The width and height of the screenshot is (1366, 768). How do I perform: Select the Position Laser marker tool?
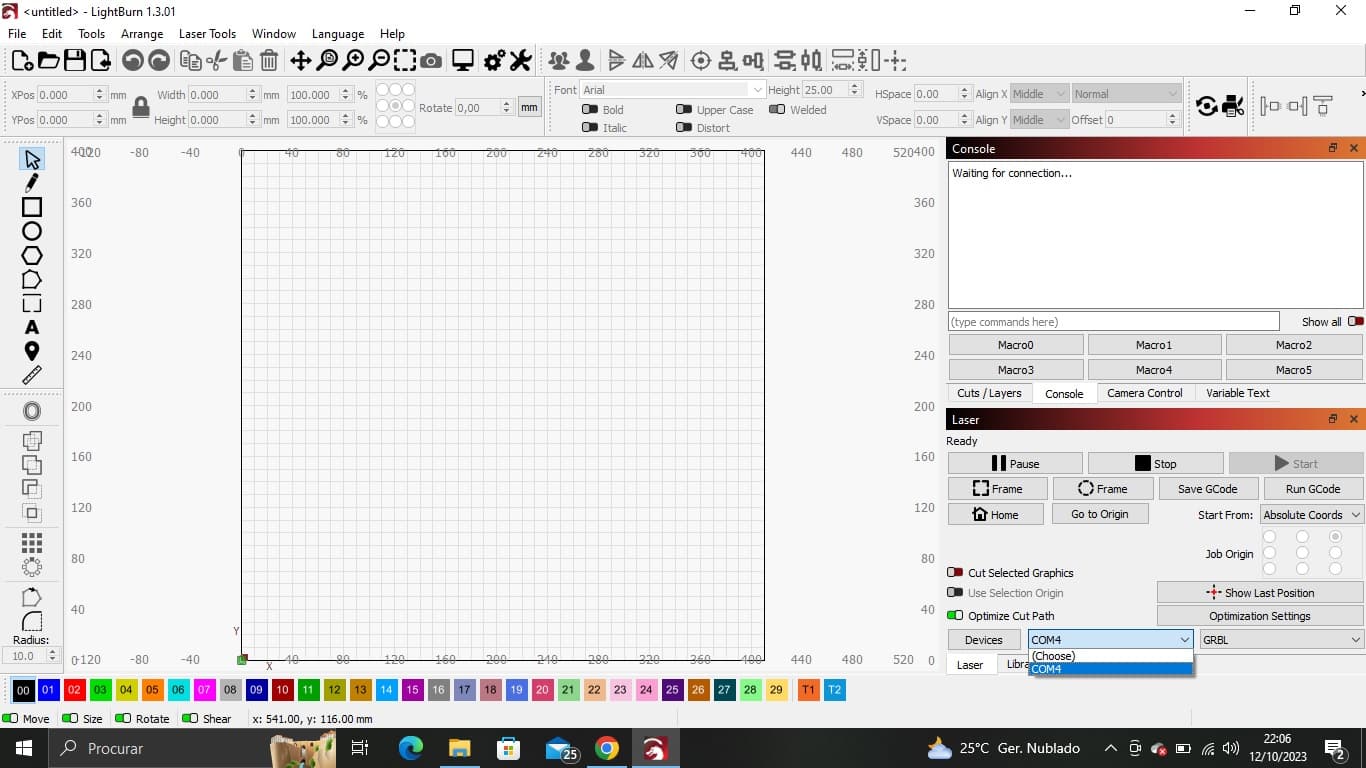click(32, 351)
